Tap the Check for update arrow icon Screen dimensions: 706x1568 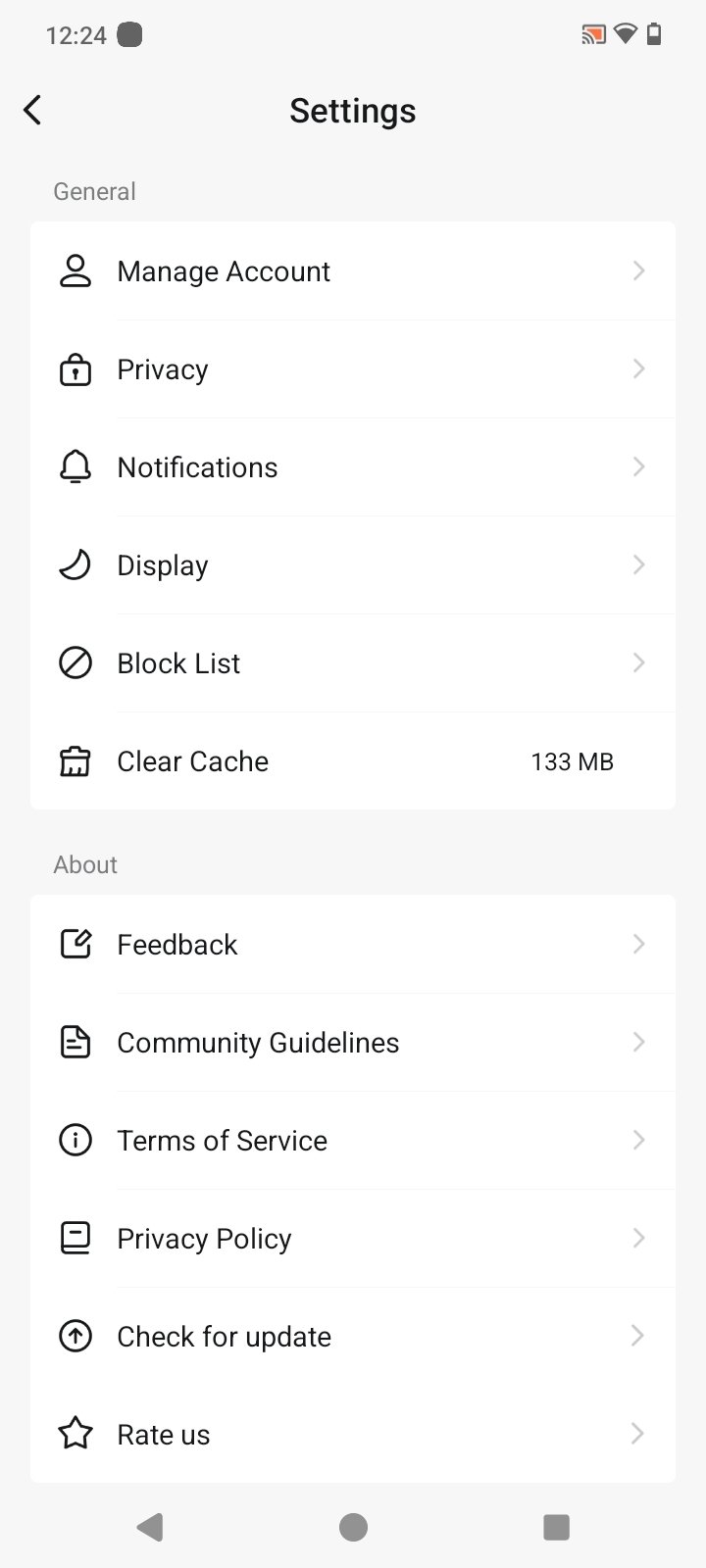(76, 1337)
